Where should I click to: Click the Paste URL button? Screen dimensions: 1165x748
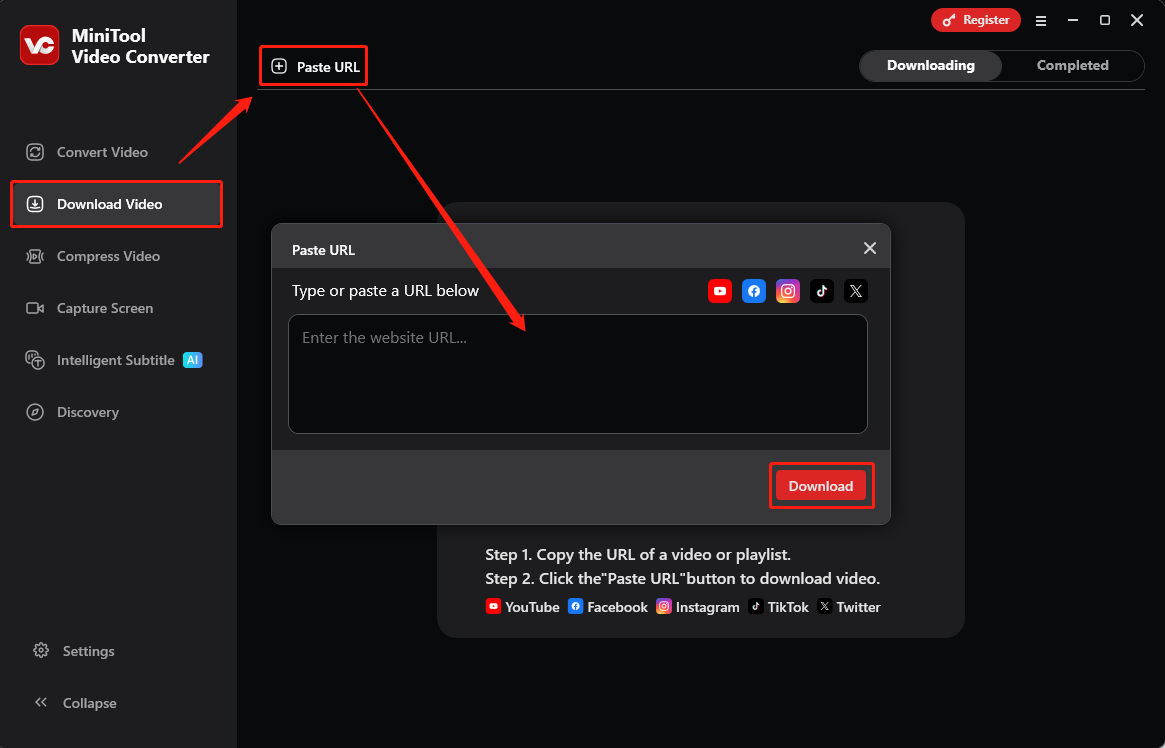[313, 65]
